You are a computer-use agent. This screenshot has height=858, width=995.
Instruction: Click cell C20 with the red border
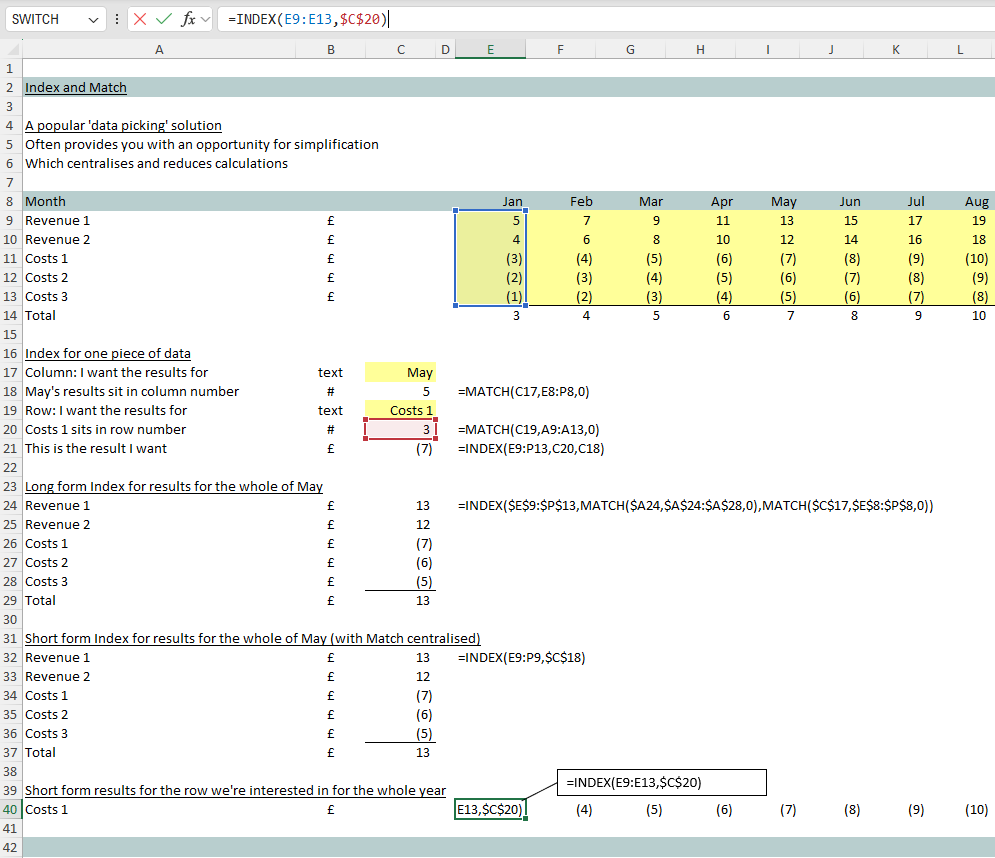pos(401,430)
